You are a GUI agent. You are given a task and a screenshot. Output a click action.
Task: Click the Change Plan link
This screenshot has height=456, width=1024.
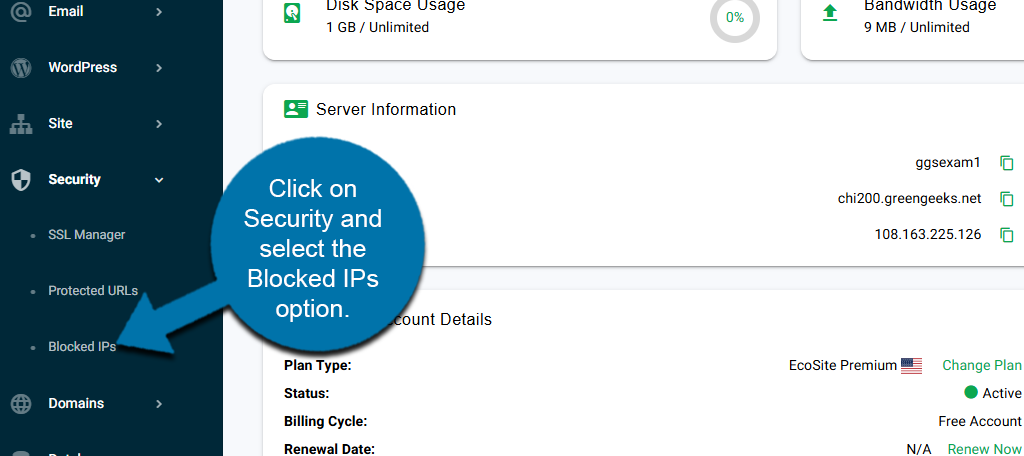click(982, 365)
